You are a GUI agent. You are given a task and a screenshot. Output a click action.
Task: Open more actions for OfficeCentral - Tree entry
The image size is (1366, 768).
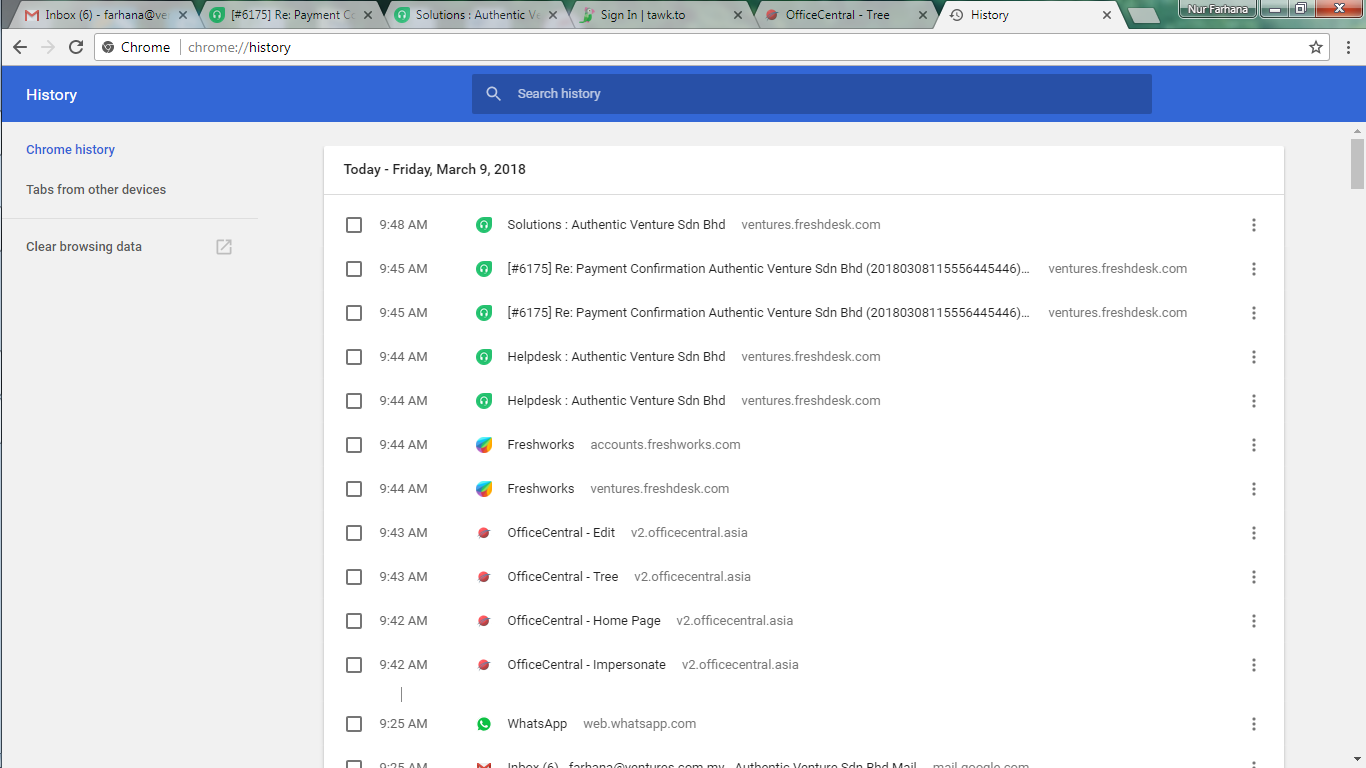[x=1254, y=577]
